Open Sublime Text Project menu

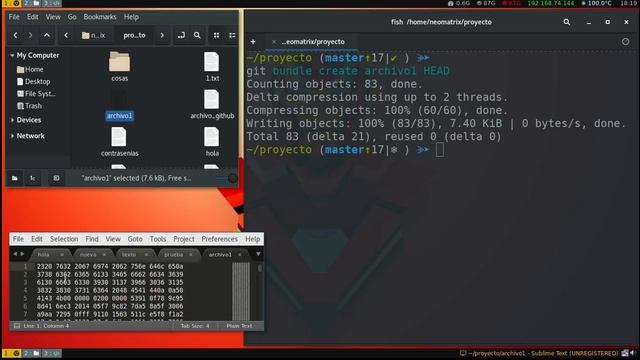[184, 239]
